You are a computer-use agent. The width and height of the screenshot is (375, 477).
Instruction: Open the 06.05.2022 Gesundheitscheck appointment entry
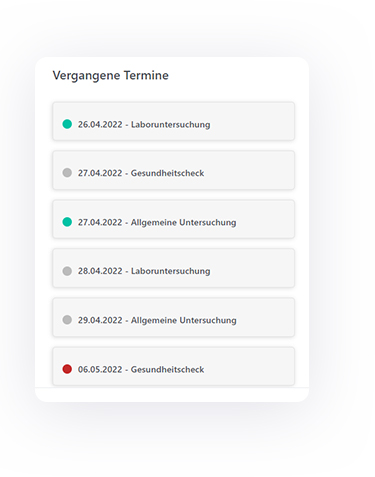coord(173,366)
